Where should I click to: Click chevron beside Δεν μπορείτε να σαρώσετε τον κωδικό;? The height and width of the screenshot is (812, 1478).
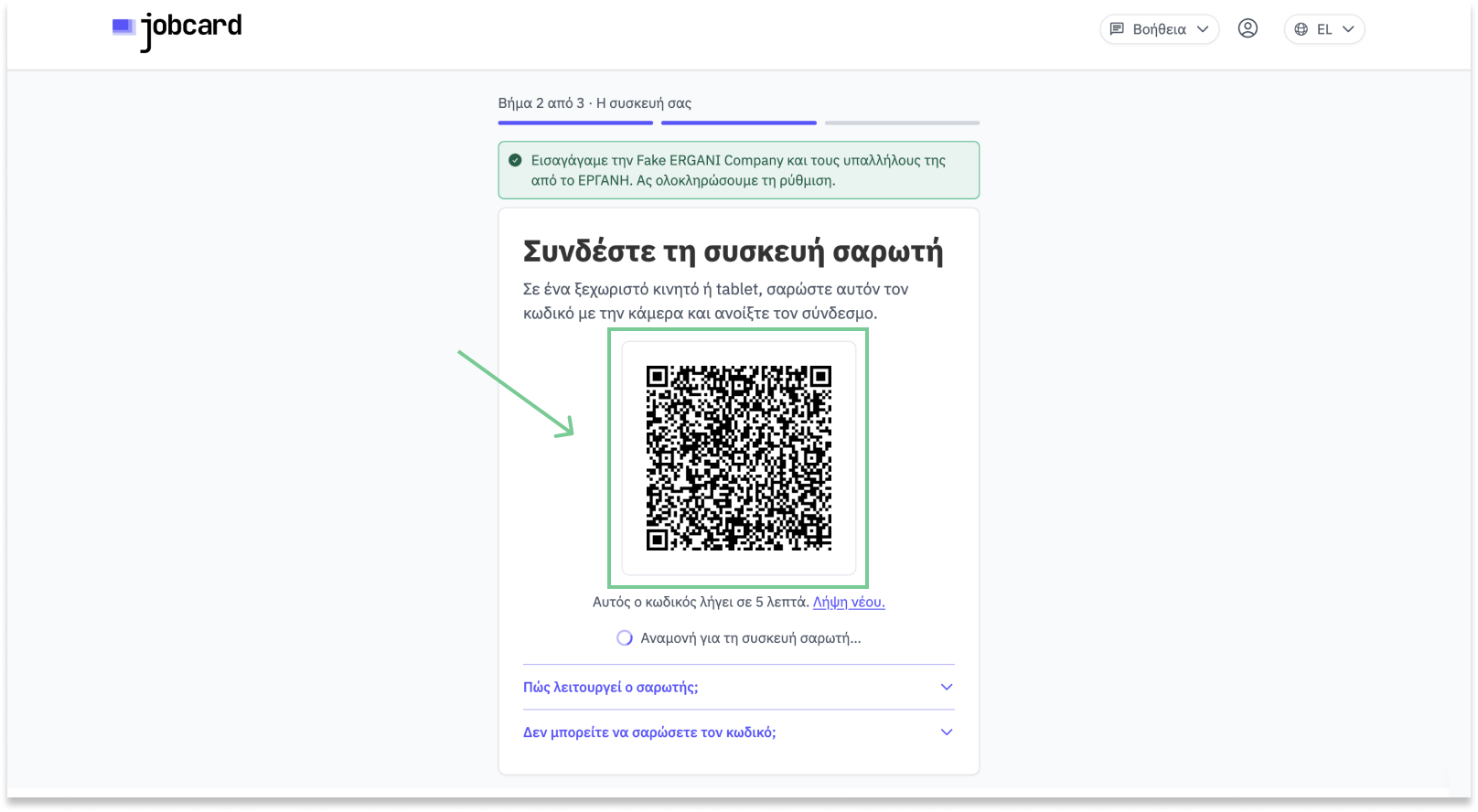[x=947, y=732]
